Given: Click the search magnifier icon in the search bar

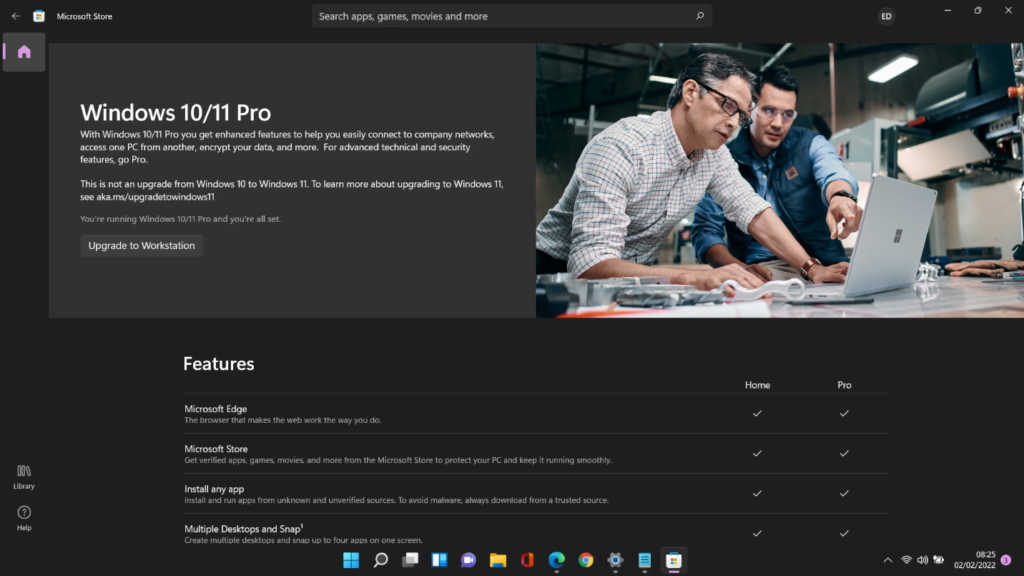Looking at the screenshot, I should (x=700, y=16).
